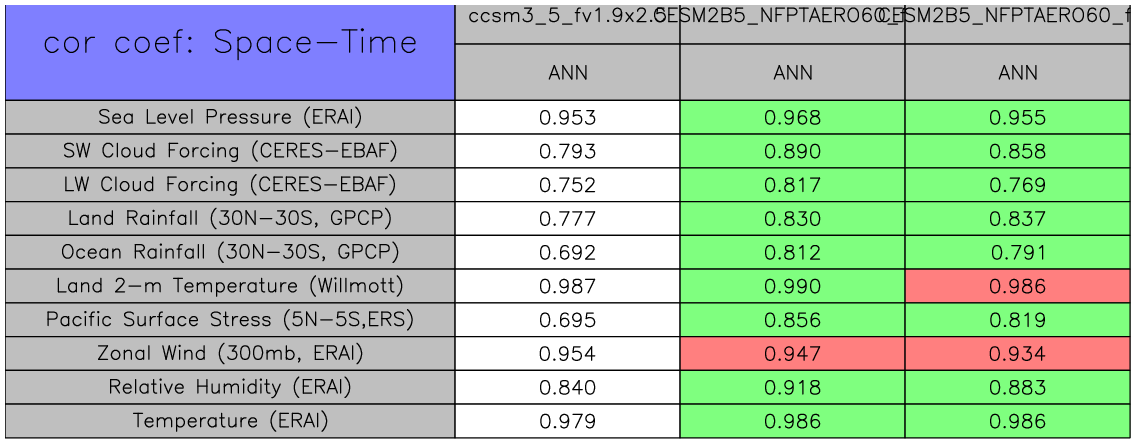Click the Temperature (ERAI) label in last row
This screenshot has height=444, width=1136.
pos(230,421)
